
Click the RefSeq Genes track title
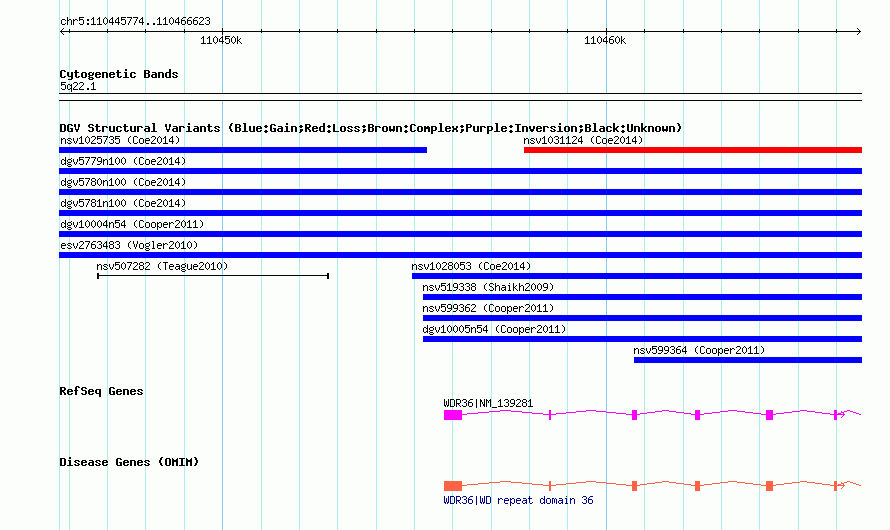(101, 391)
